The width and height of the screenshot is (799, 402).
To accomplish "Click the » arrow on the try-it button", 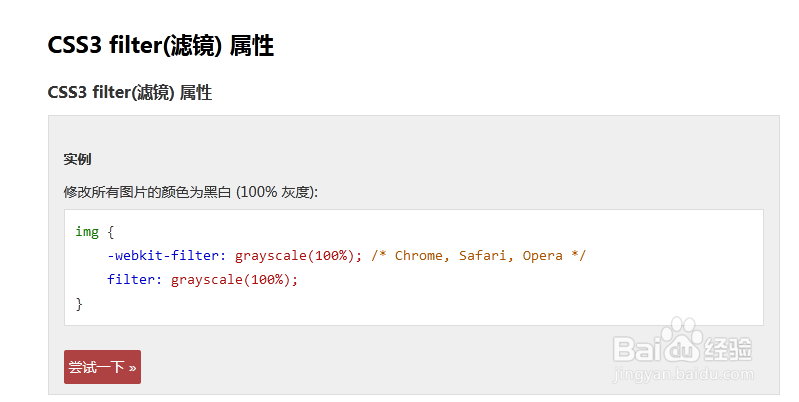I will (x=133, y=368).
